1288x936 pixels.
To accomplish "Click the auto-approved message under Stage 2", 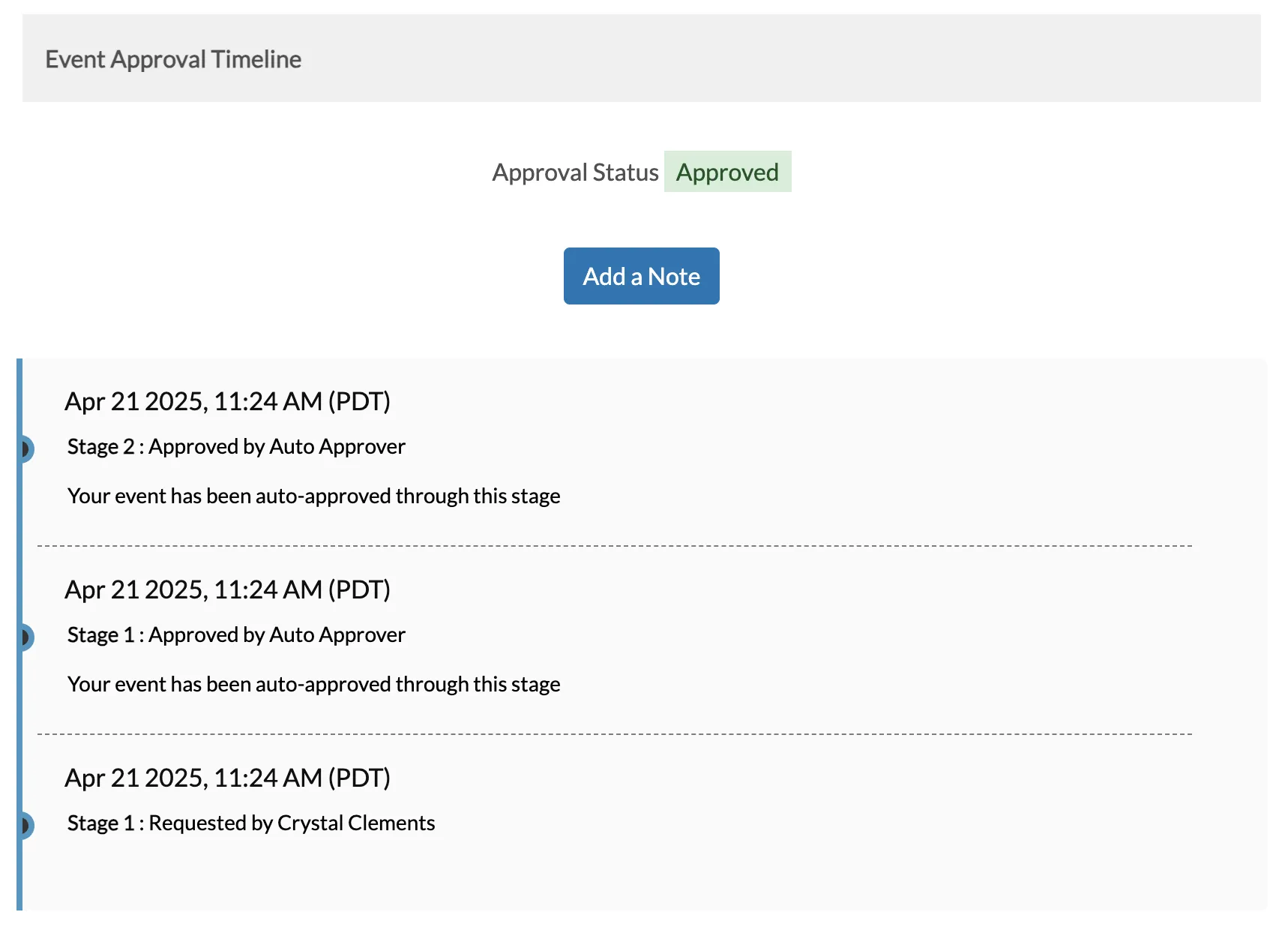I will coord(313,496).
